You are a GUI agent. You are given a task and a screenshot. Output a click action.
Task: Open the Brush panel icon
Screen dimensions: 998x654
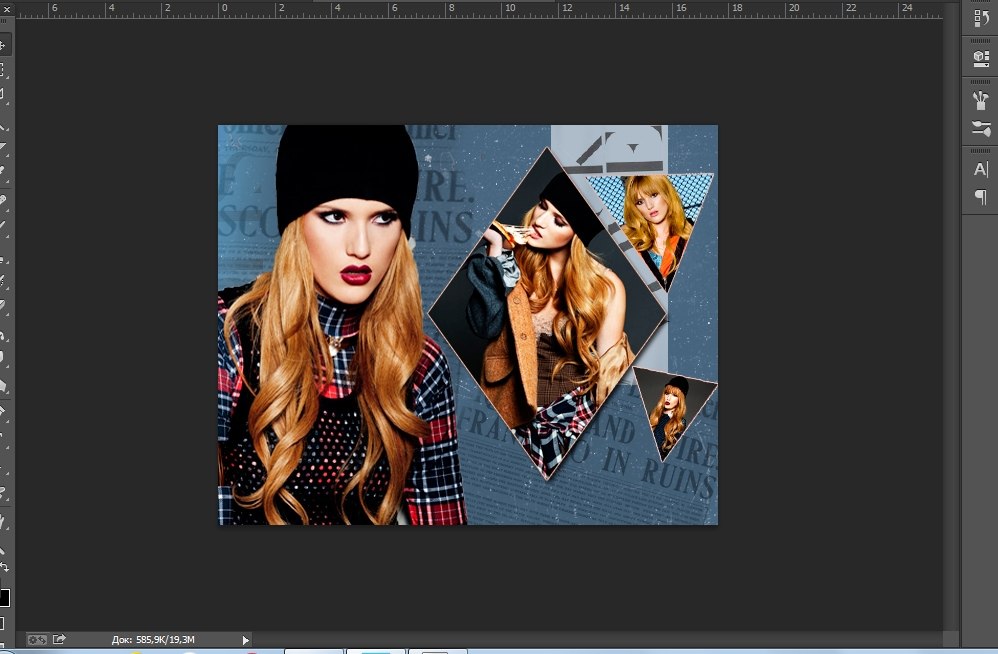click(x=980, y=129)
